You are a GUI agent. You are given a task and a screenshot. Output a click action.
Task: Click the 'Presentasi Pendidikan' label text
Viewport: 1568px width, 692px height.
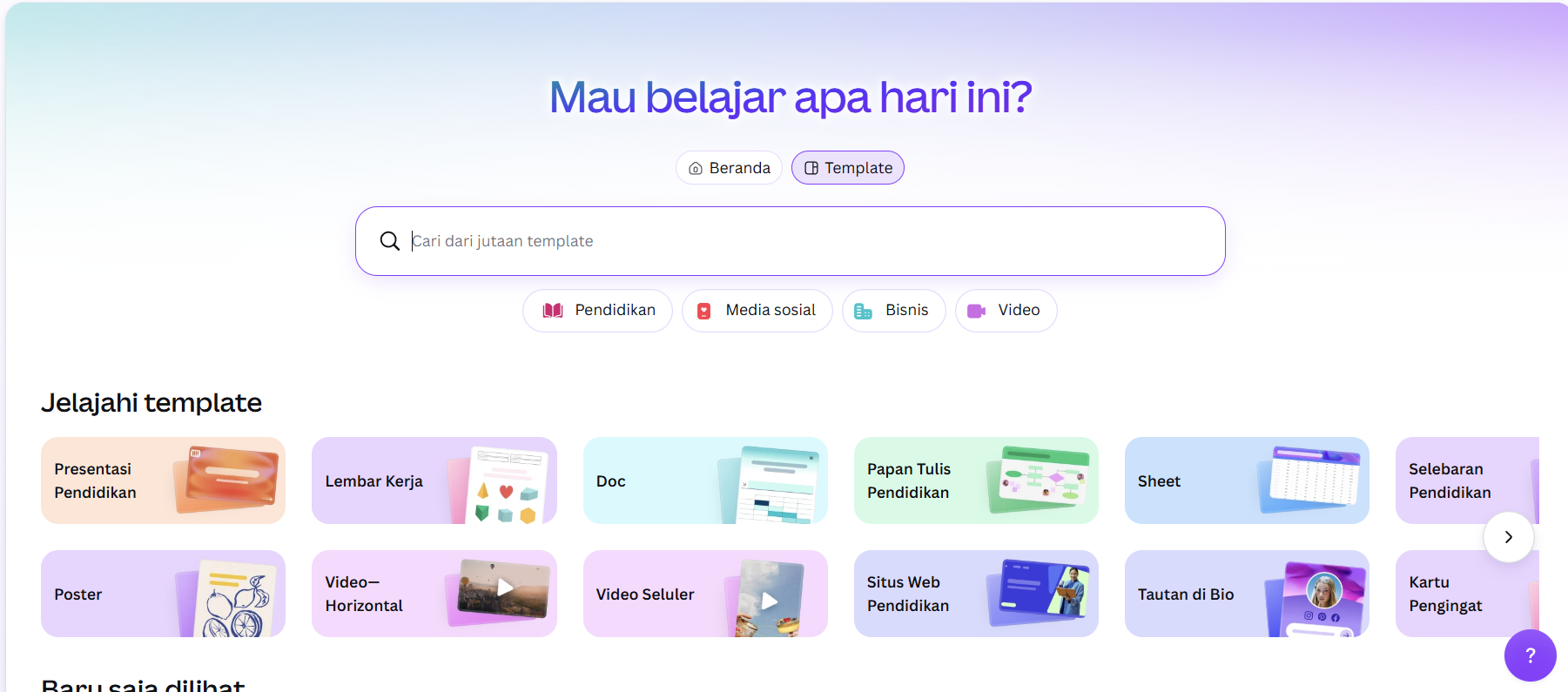95,480
